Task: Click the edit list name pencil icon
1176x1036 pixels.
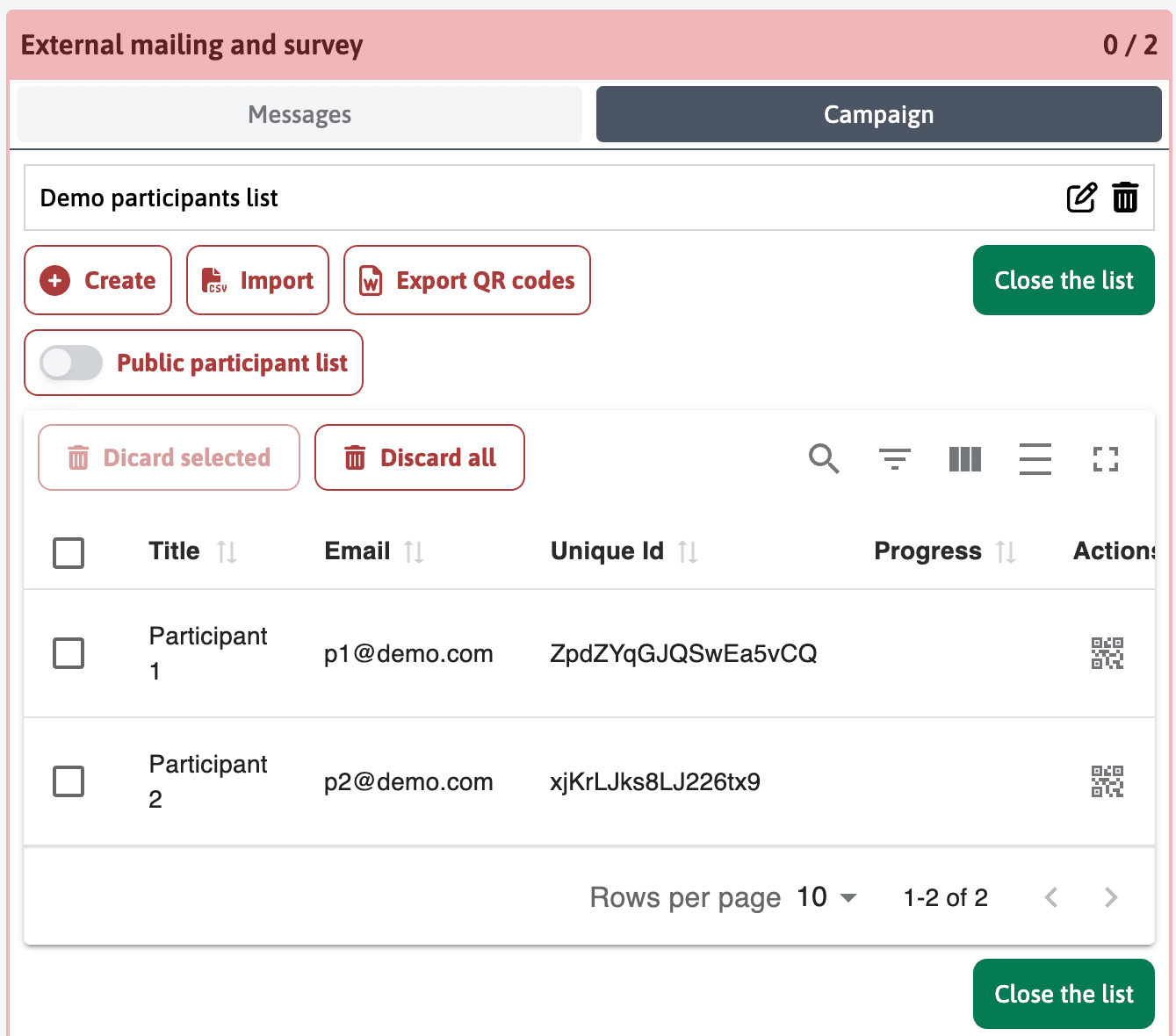Action: (x=1081, y=198)
